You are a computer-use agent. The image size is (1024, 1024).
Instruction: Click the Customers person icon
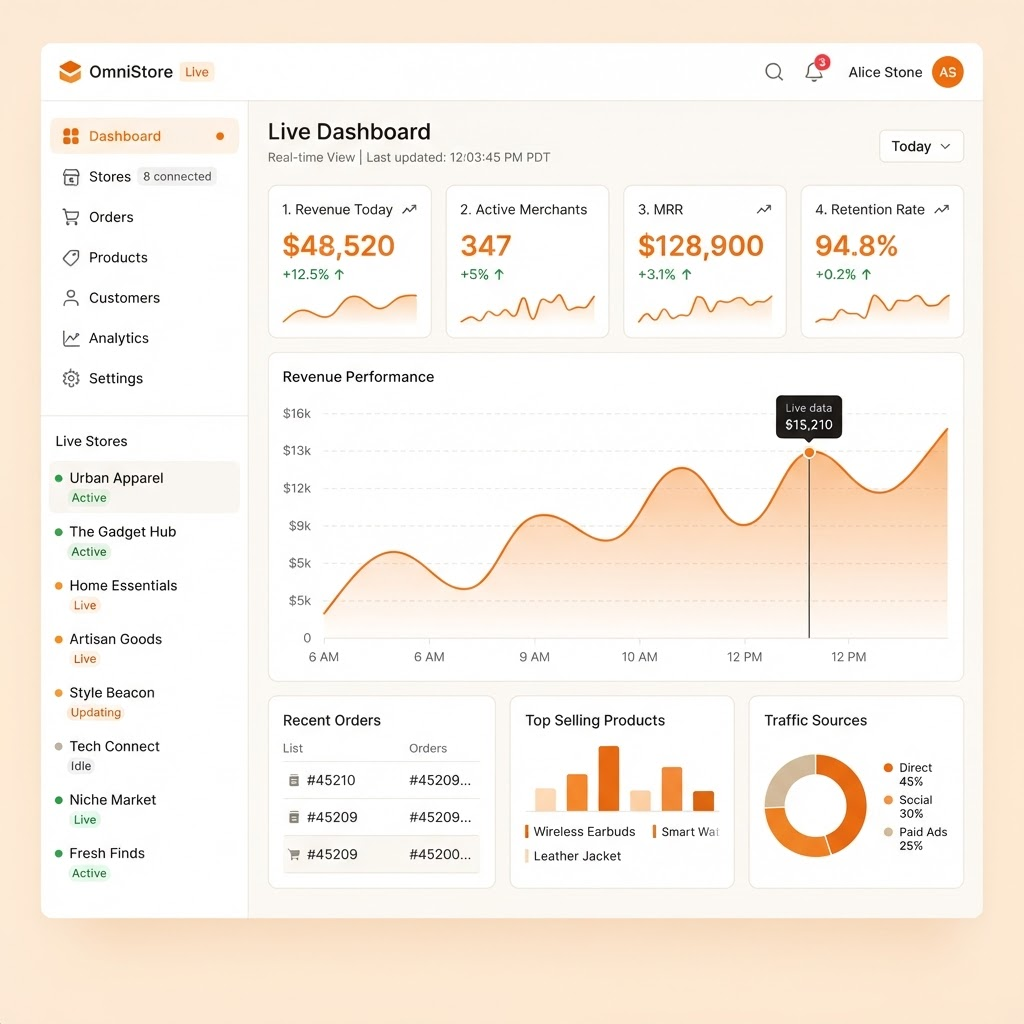pyautogui.click(x=71, y=298)
